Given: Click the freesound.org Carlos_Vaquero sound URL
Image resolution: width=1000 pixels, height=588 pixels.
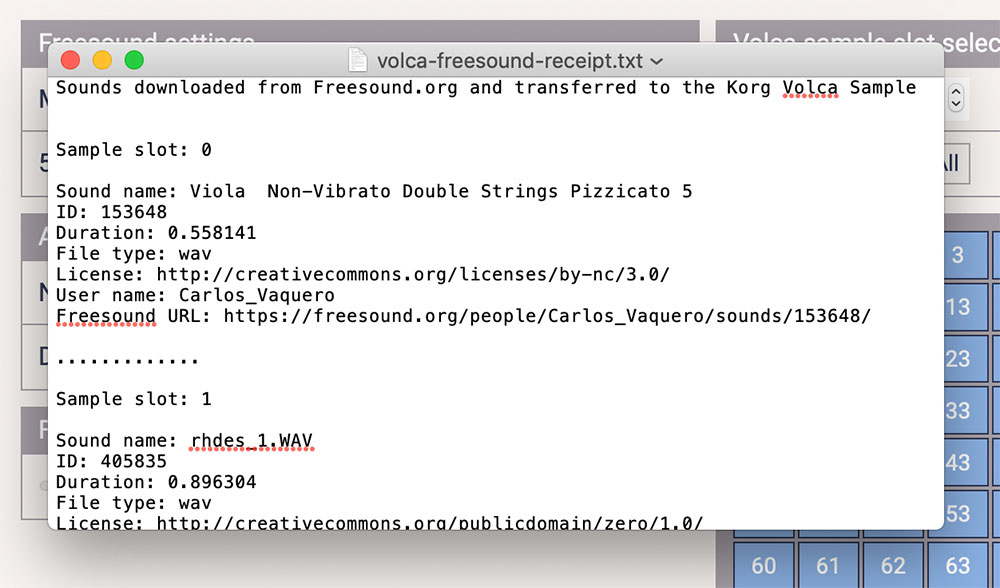Looking at the screenshot, I should [x=547, y=316].
